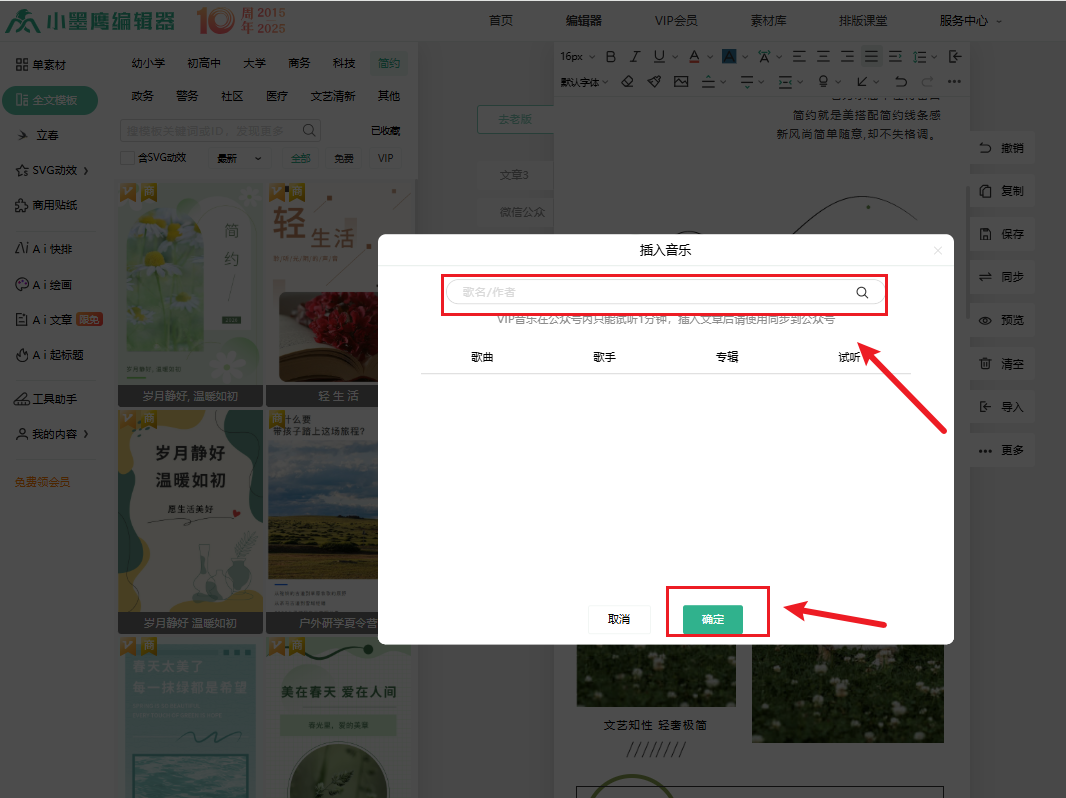Click the 歌名/作者 search input field
The height and width of the screenshot is (798, 1066).
click(x=650, y=293)
